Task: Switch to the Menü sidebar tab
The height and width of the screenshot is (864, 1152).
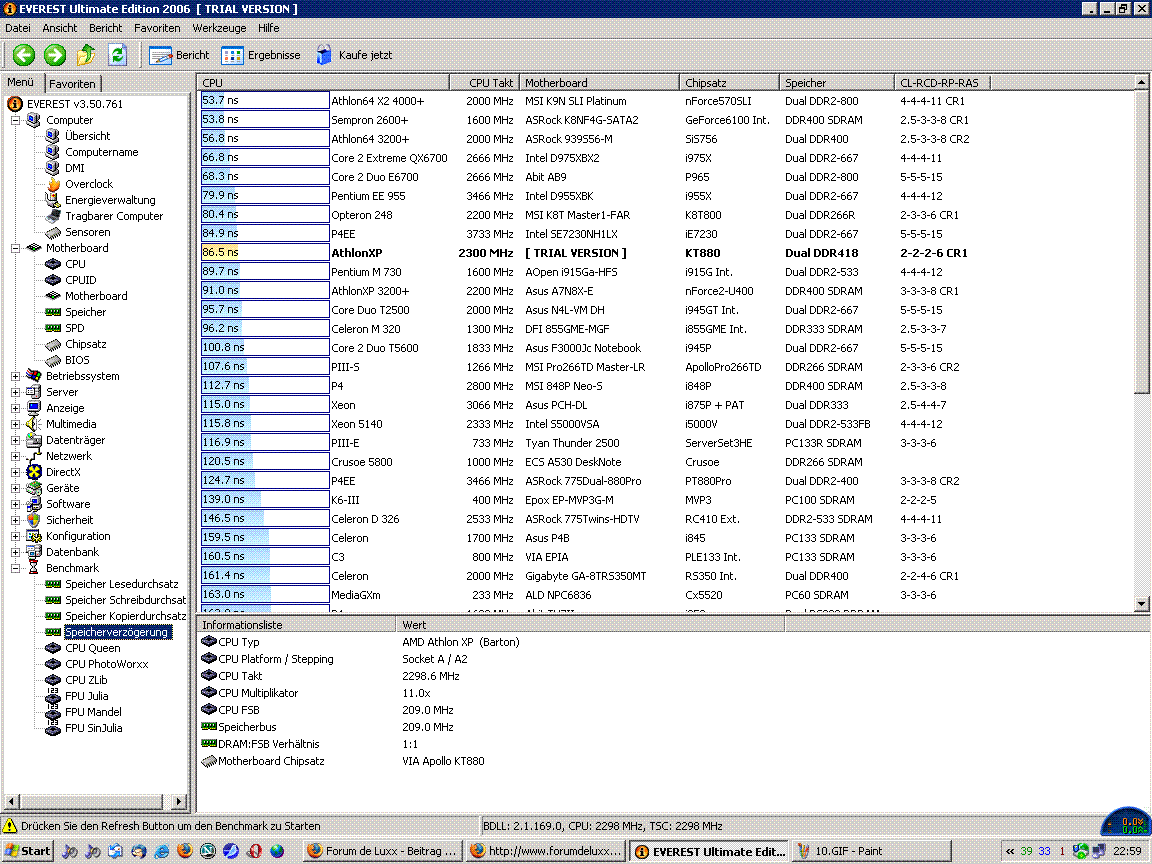Action: tap(21, 82)
